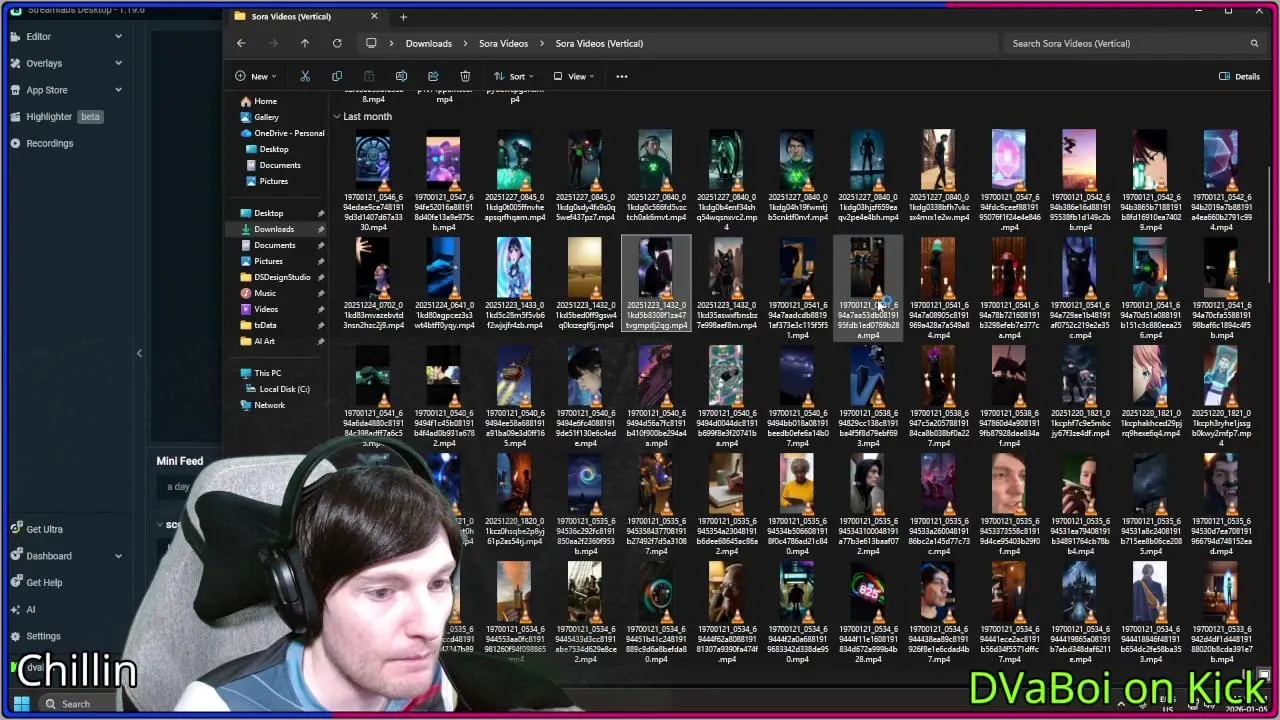Open the Windows Start menu
This screenshot has width=1280, height=720.
pos(21,704)
